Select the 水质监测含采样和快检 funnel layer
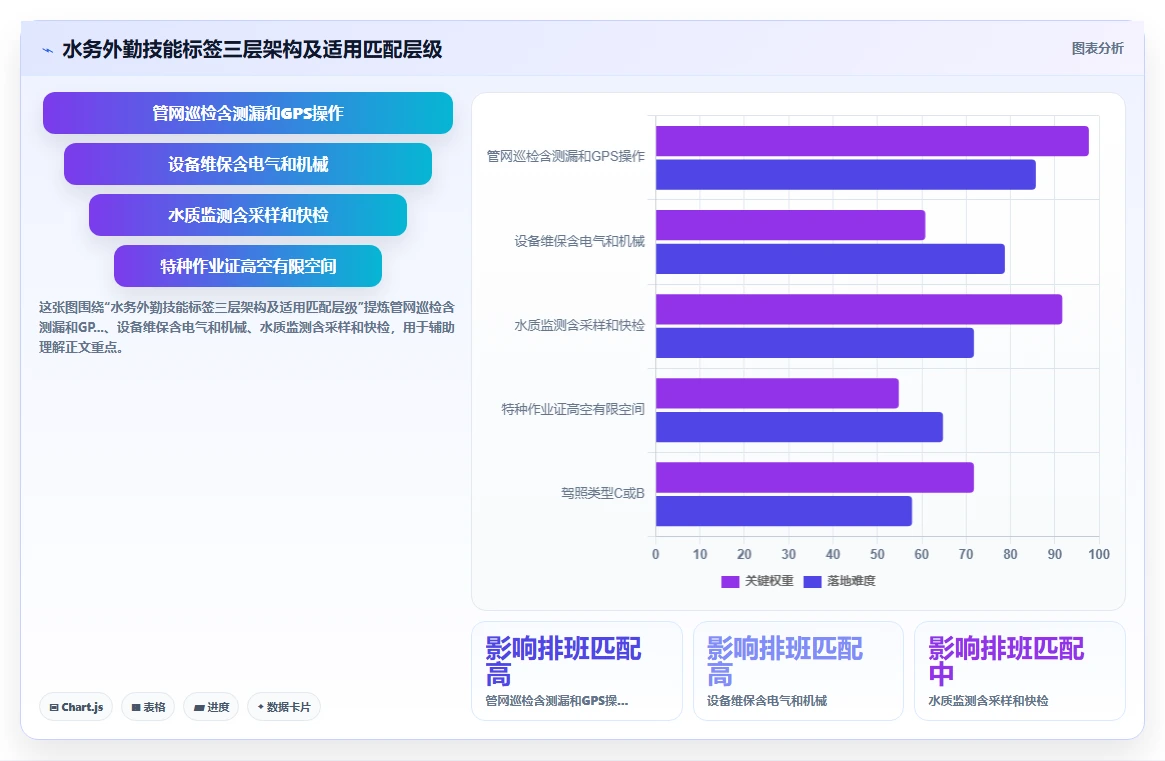This screenshot has width=1165, height=761. pos(247,215)
